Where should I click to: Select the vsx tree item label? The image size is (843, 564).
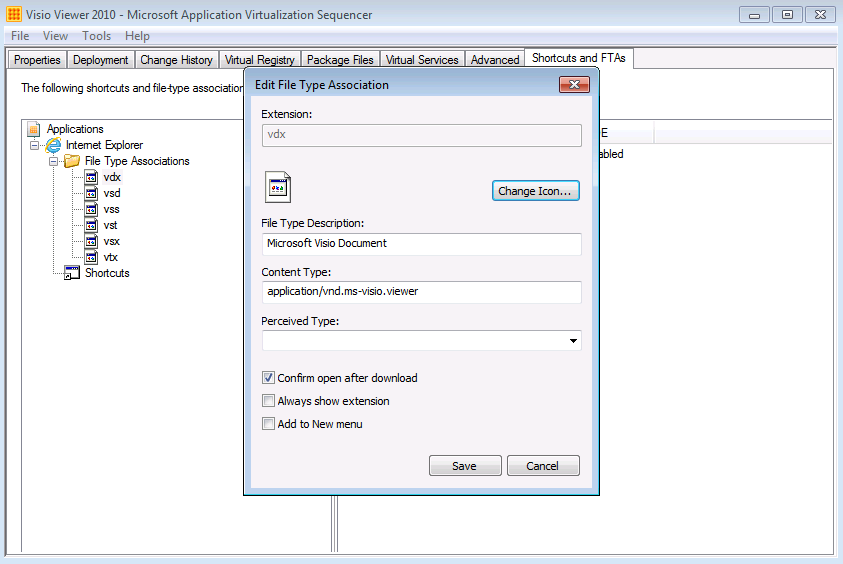tap(111, 241)
